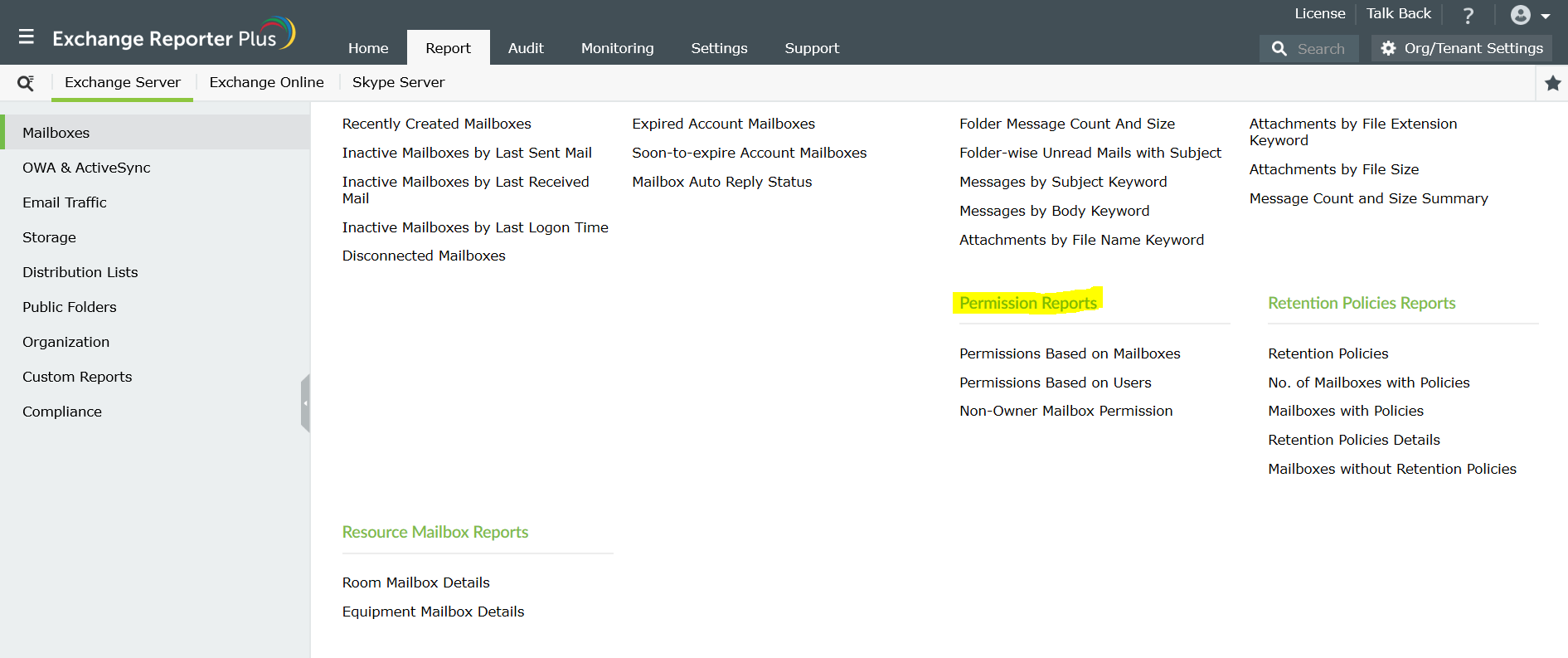Click the top Search input field

click(x=1309, y=48)
